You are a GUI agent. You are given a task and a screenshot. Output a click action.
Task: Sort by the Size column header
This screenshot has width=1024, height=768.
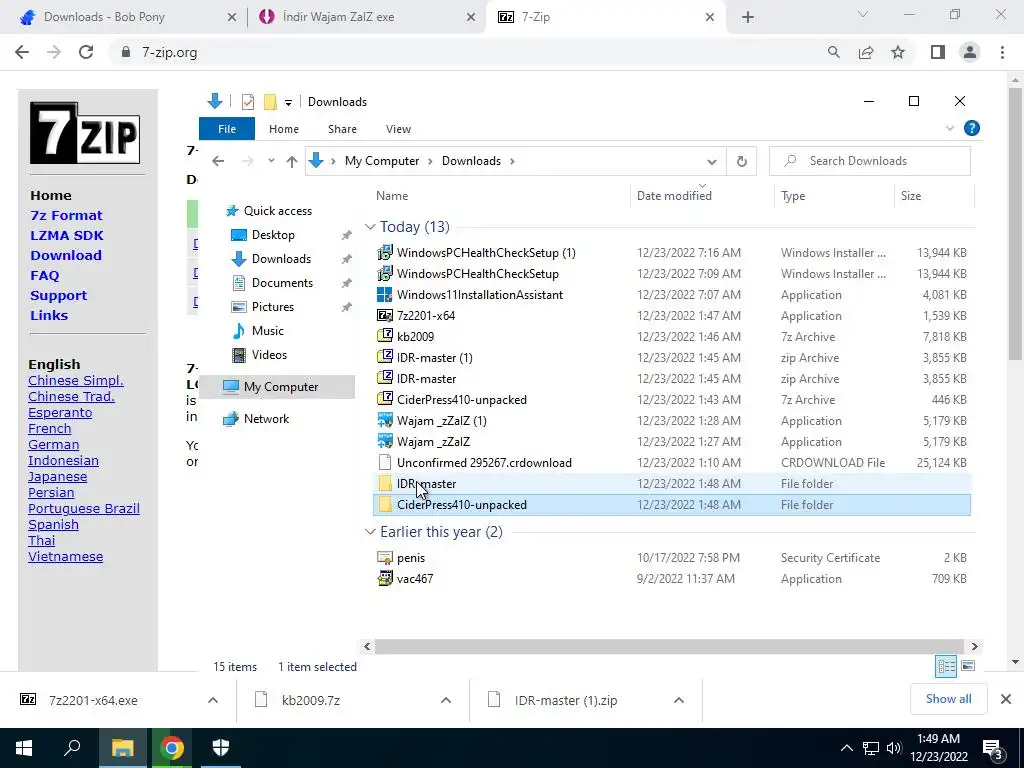[910, 195]
